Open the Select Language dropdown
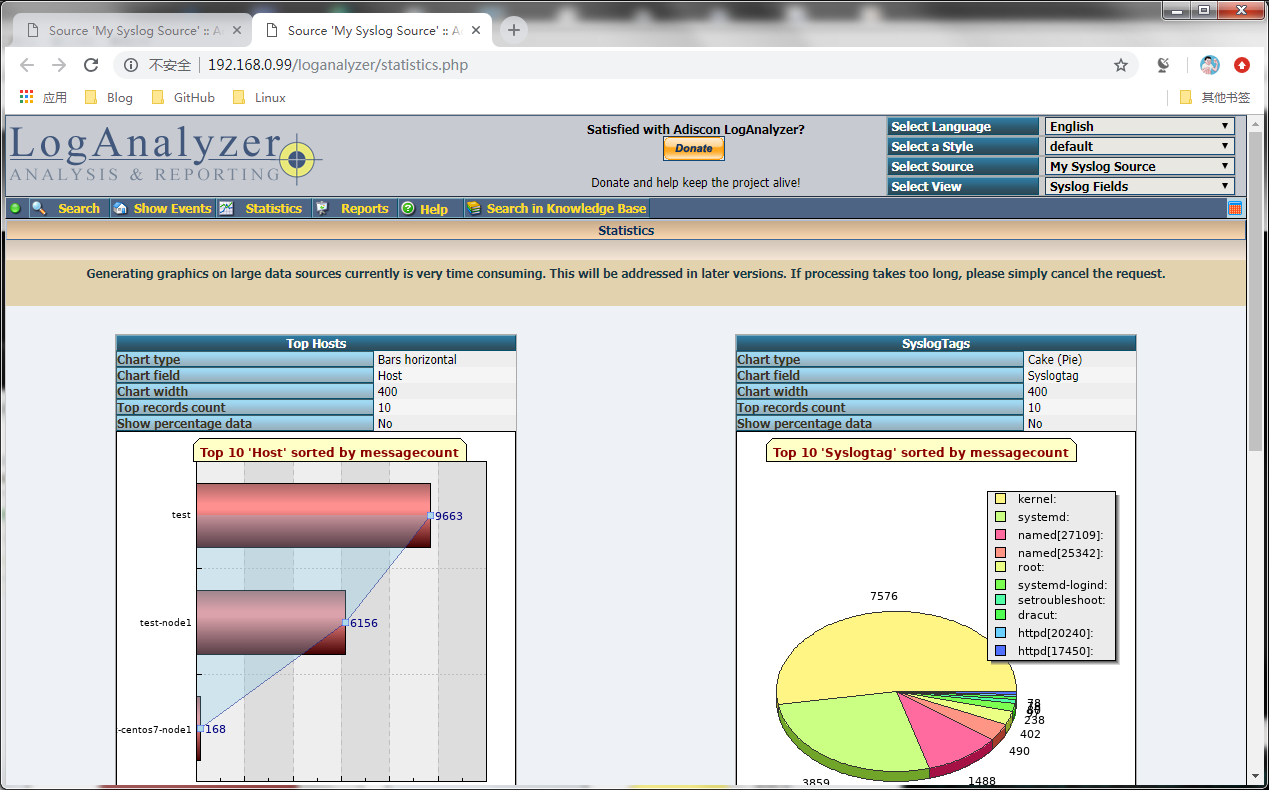Viewport: 1269px width, 790px height. point(1140,126)
